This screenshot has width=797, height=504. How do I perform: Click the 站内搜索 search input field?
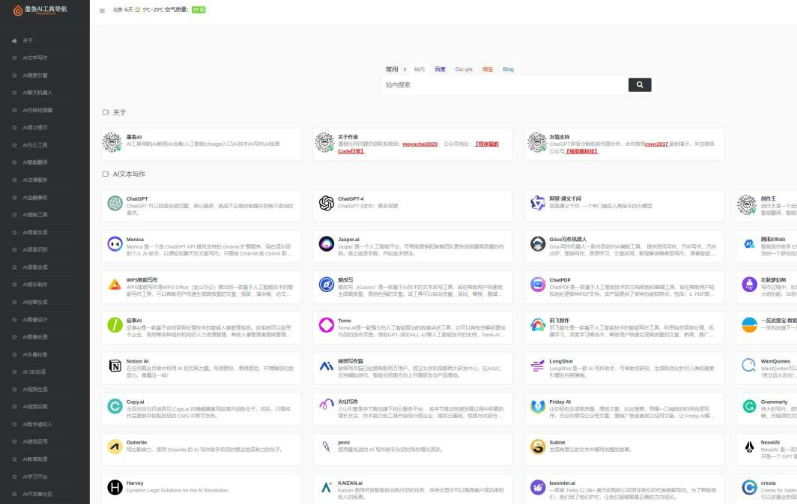[505, 85]
